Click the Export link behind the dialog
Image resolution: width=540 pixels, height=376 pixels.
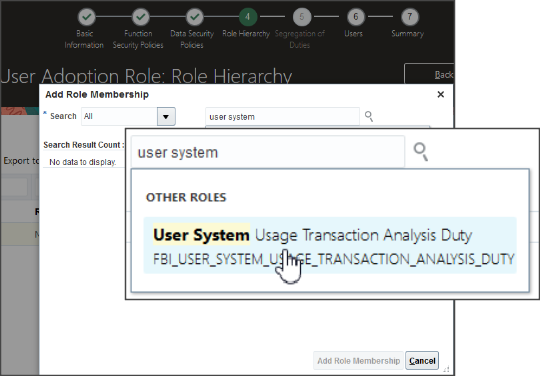(x=21, y=161)
